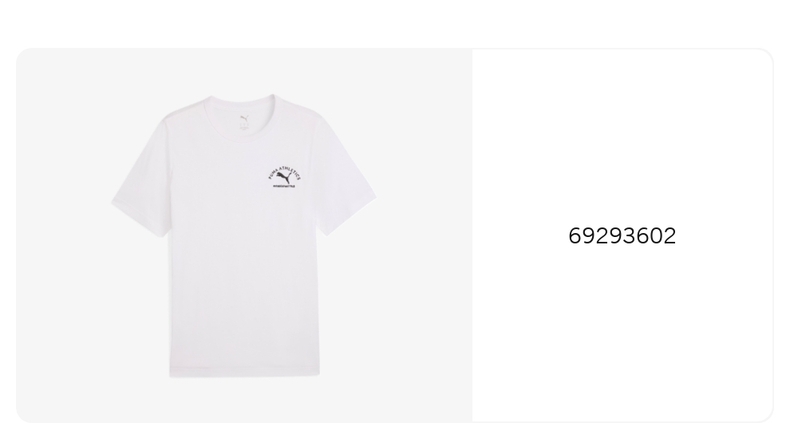Click the white panel above the product code
Viewport: 790px width, 423px height.
[622, 136]
